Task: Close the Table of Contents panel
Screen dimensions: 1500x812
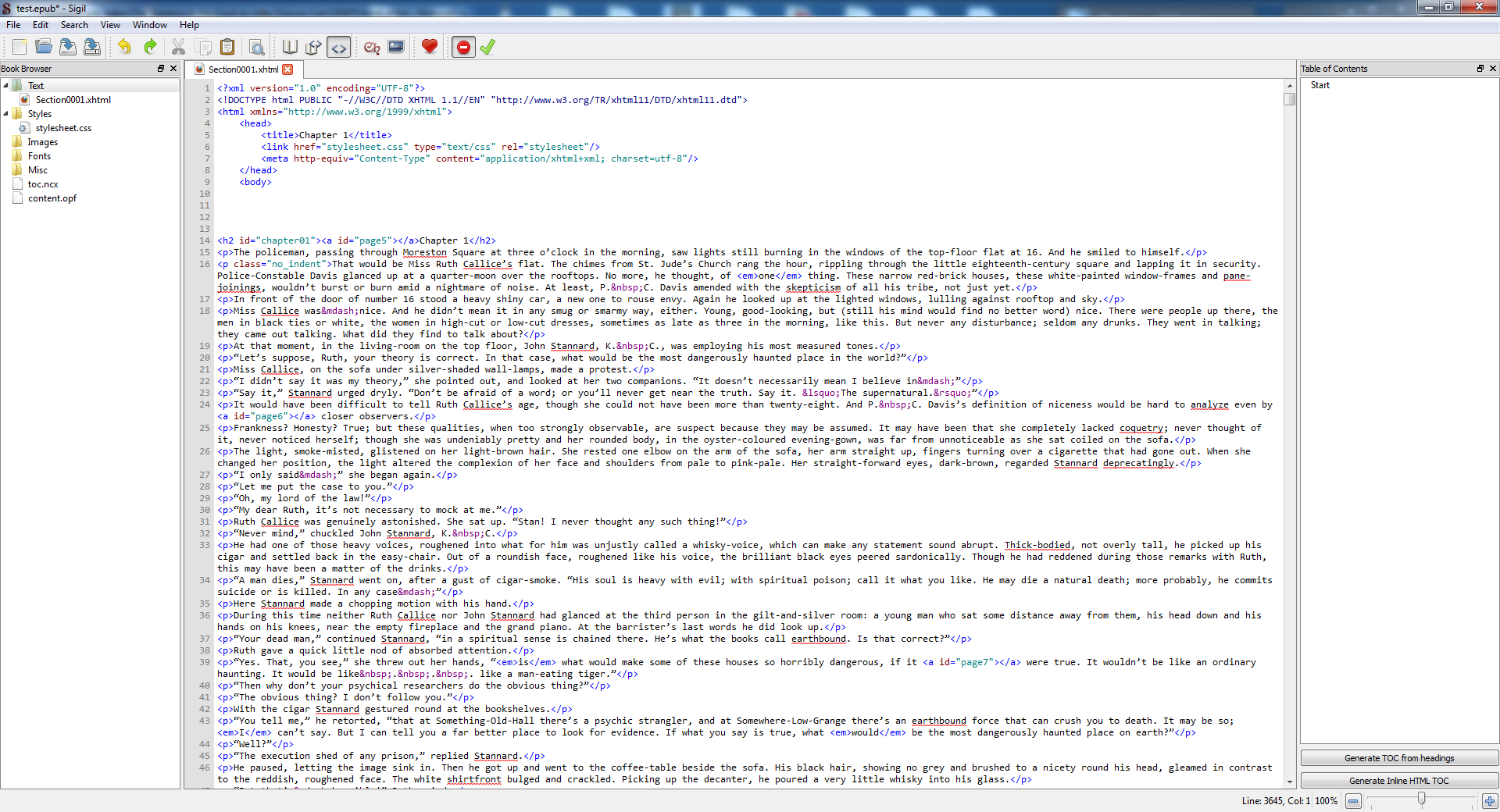Action: 1492,69
